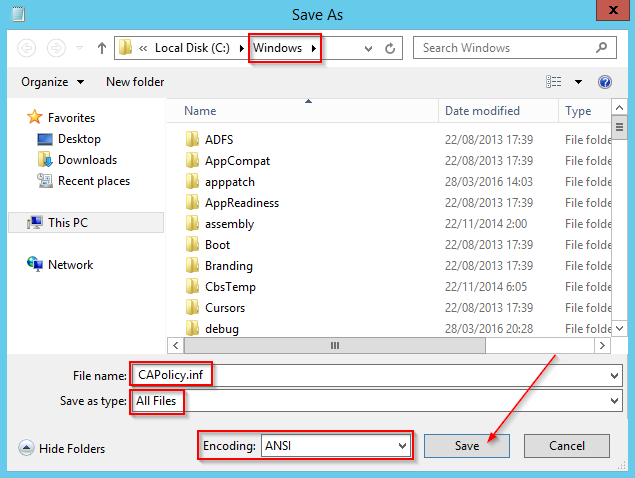Select This PC in navigation pane
635x478 pixels.
[67, 223]
